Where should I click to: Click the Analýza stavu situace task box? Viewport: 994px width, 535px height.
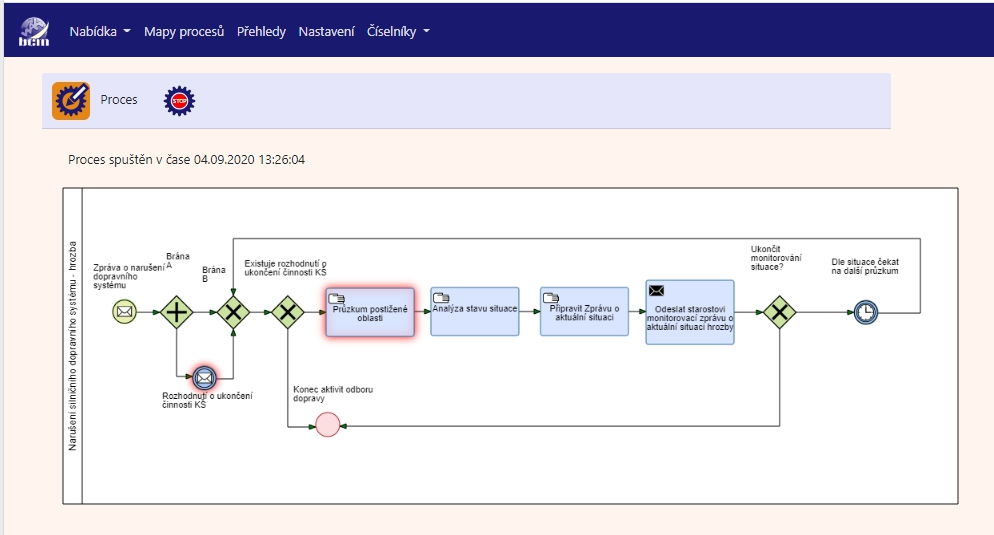coord(476,312)
